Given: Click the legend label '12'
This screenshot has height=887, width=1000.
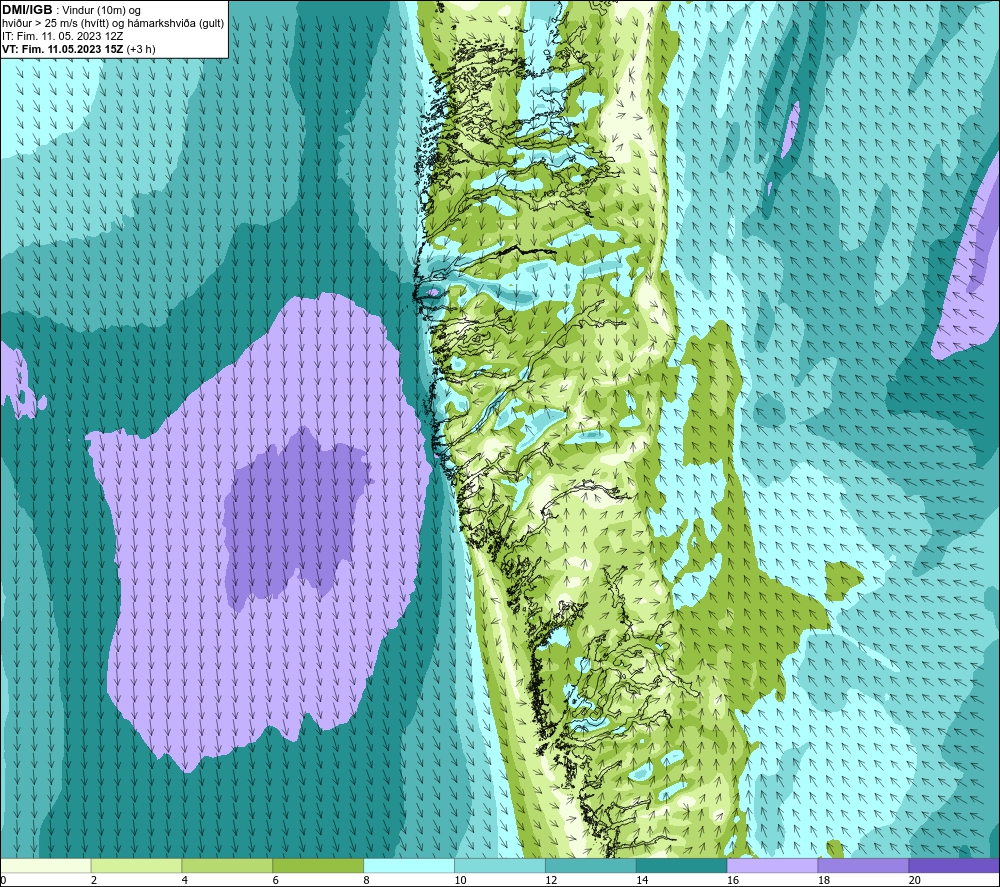Looking at the screenshot, I should pos(551,880).
